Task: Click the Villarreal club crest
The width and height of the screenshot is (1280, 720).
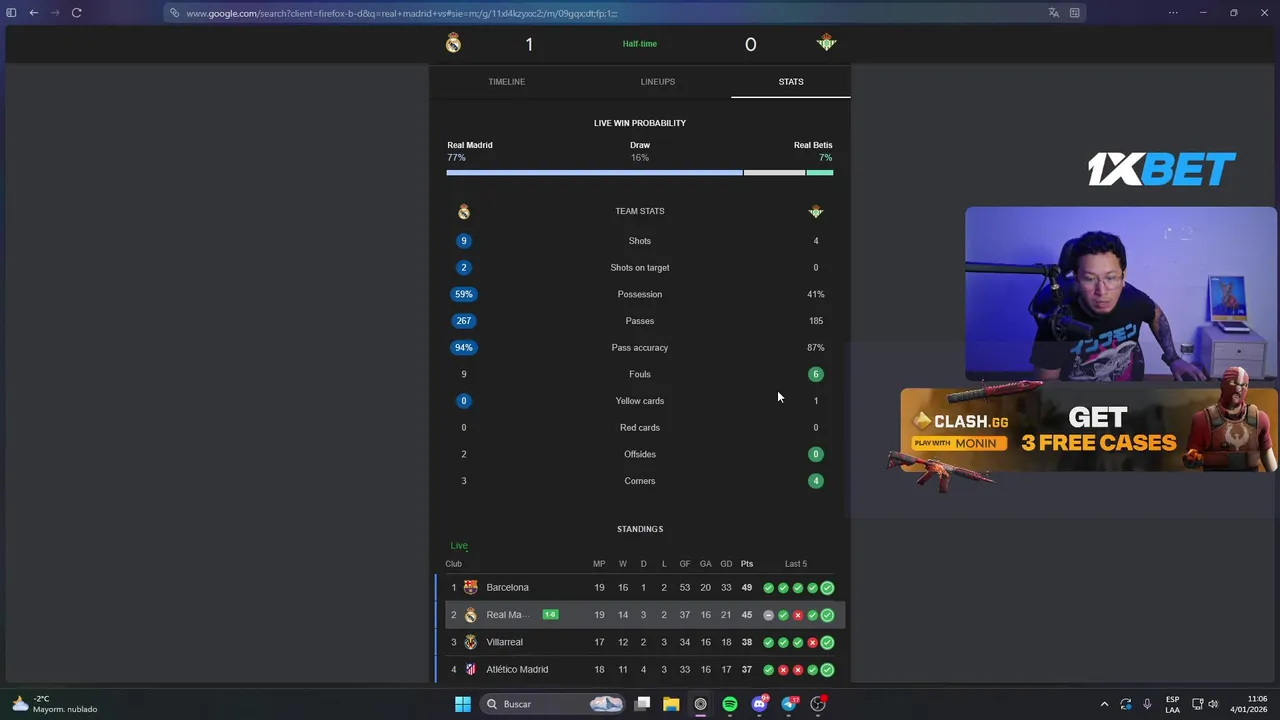Action: 470,642
